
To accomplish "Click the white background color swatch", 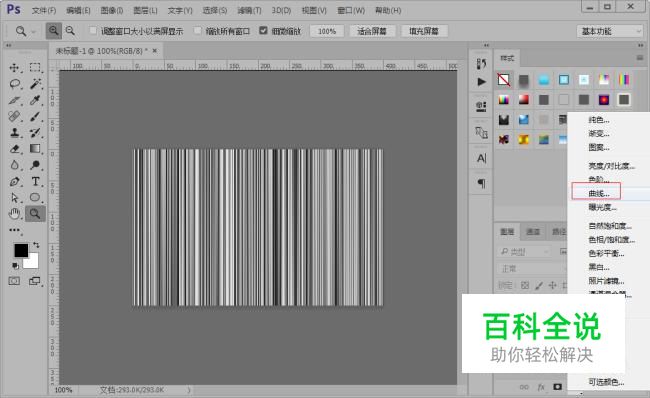I will click(33, 264).
